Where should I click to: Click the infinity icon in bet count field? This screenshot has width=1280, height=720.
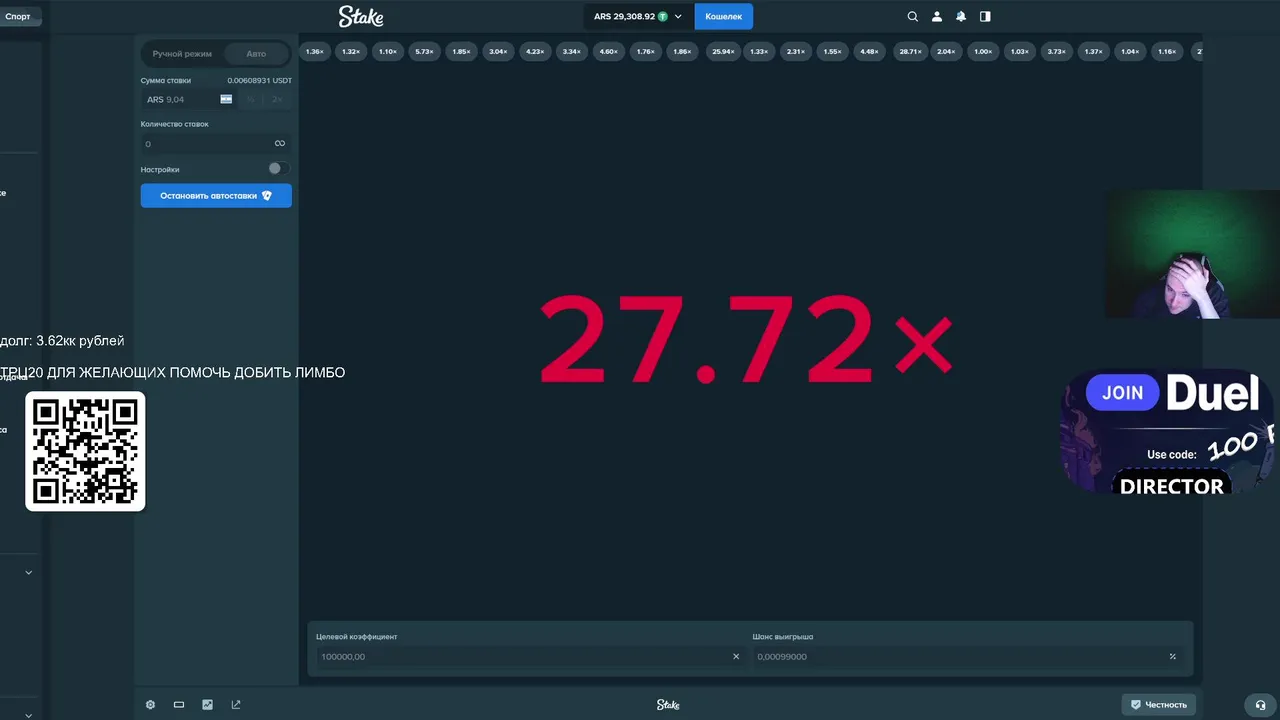tap(280, 143)
